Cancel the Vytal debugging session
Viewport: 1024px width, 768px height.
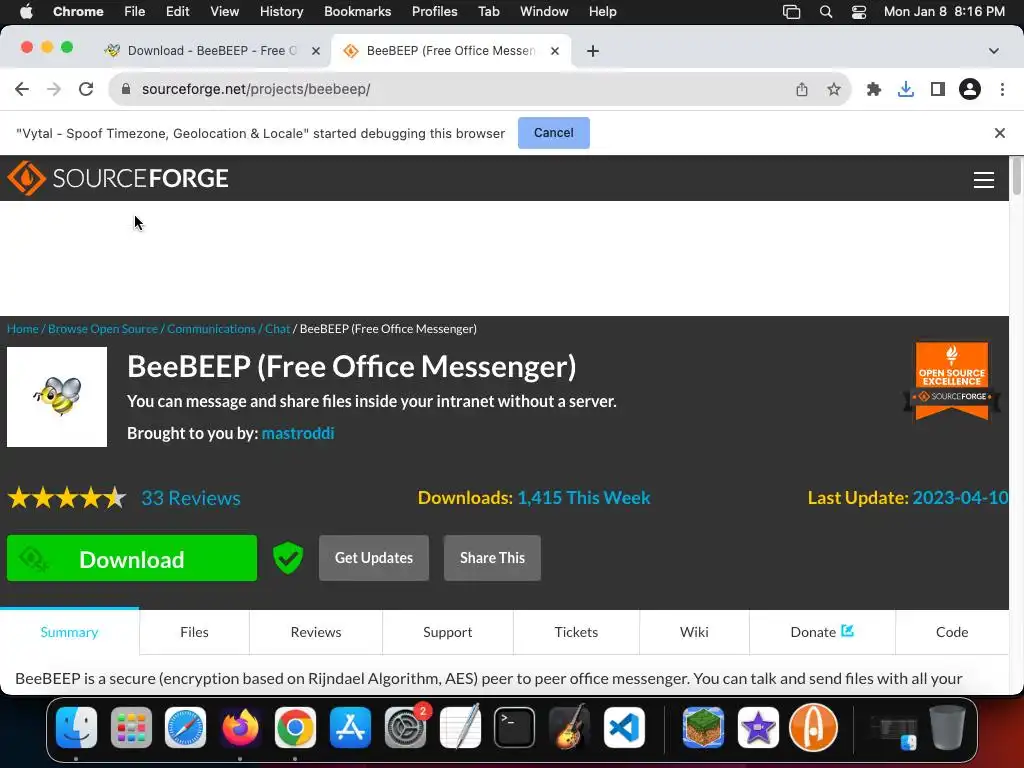pyautogui.click(x=554, y=133)
